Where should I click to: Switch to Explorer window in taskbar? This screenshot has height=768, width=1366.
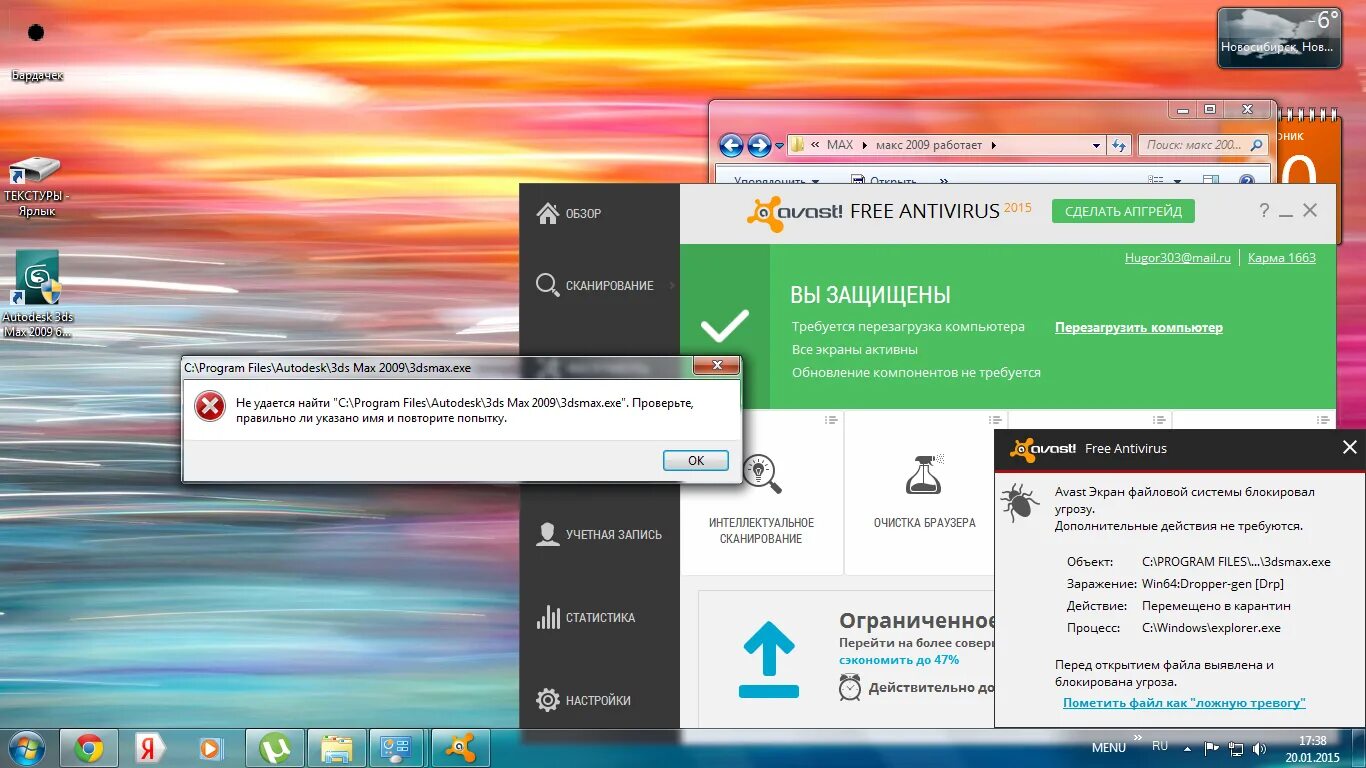pyautogui.click(x=336, y=747)
